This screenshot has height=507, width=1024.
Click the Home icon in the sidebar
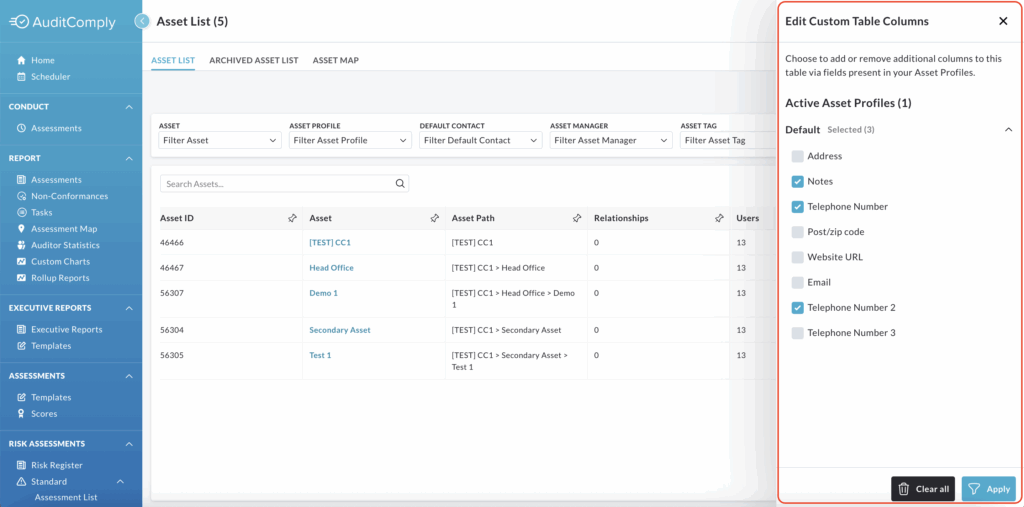[22, 60]
